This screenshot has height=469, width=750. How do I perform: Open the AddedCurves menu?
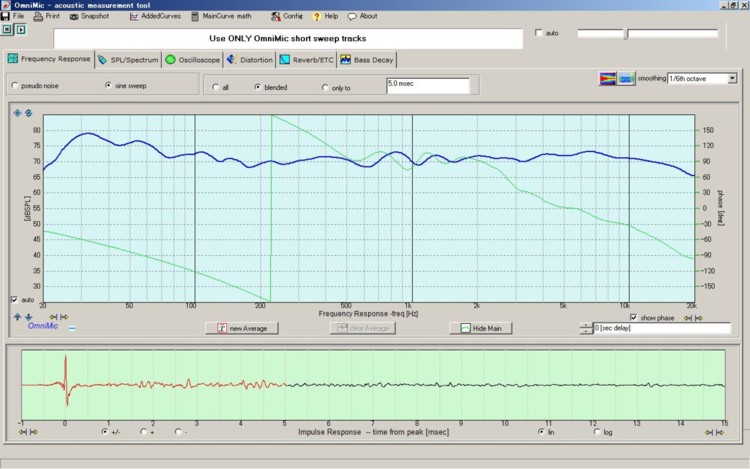[155, 16]
